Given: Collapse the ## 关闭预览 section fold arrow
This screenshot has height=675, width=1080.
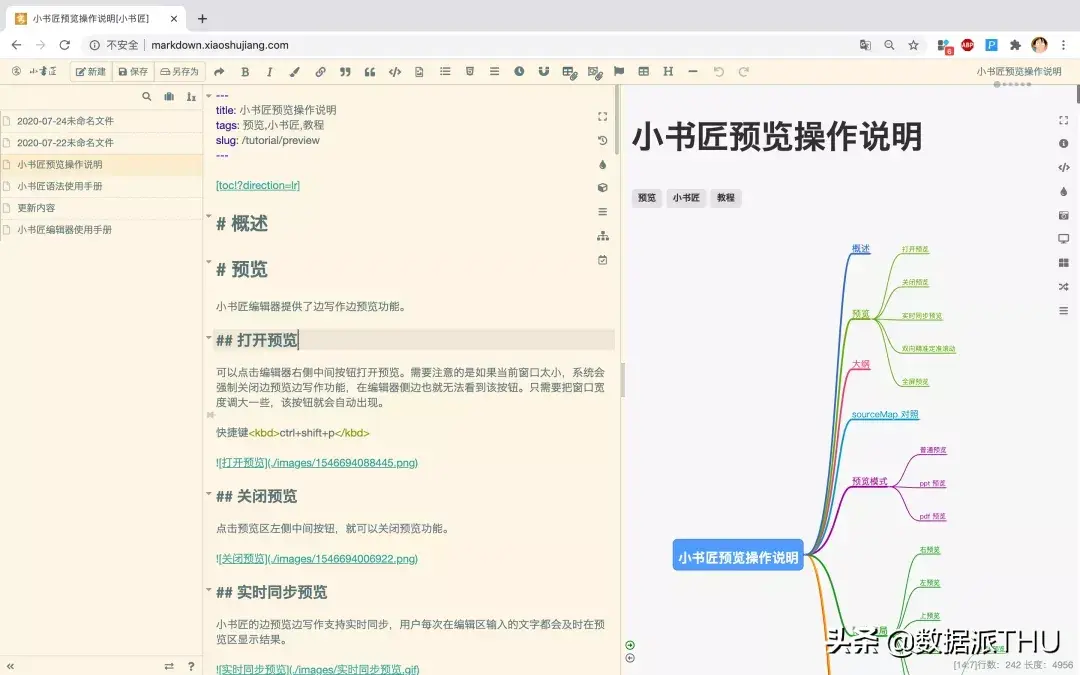Looking at the screenshot, I should pyautogui.click(x=209, y=494).
